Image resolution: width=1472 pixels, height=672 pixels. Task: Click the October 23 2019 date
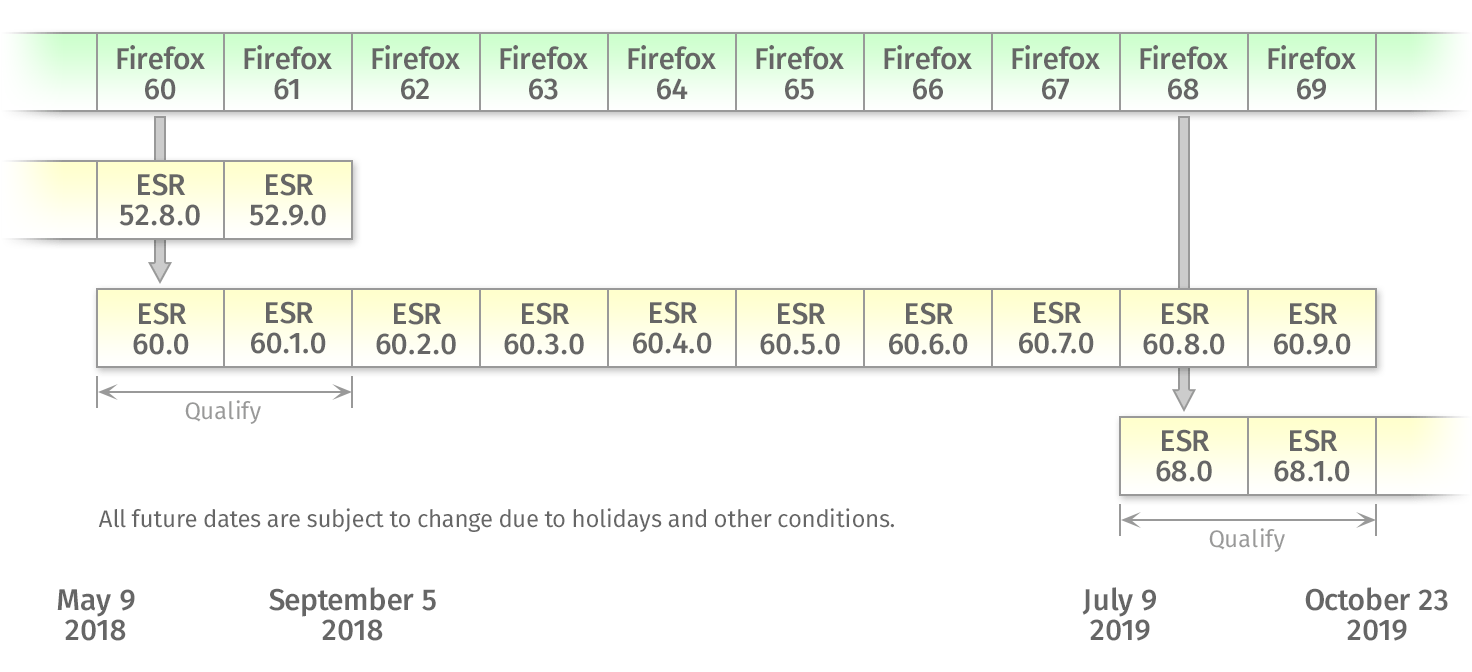[1376, 615]
